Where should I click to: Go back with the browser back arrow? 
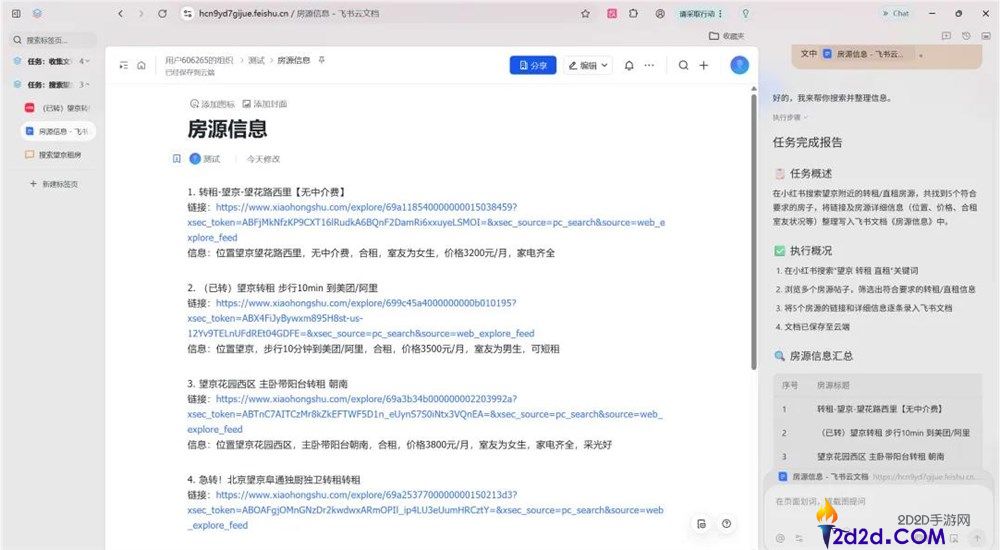(121, 13)
